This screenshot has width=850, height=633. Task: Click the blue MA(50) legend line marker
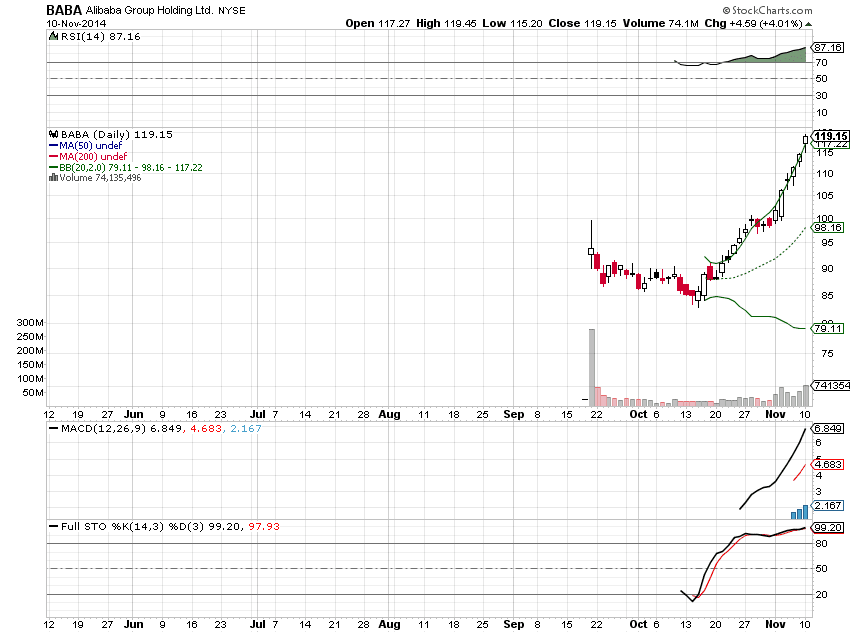point(53,145)
